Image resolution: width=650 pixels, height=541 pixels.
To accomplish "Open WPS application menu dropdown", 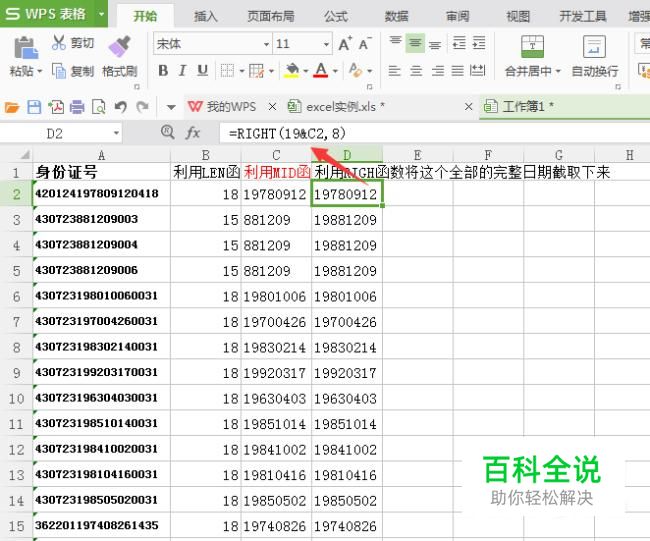I will pyautogui.click(x=102, y=14).
